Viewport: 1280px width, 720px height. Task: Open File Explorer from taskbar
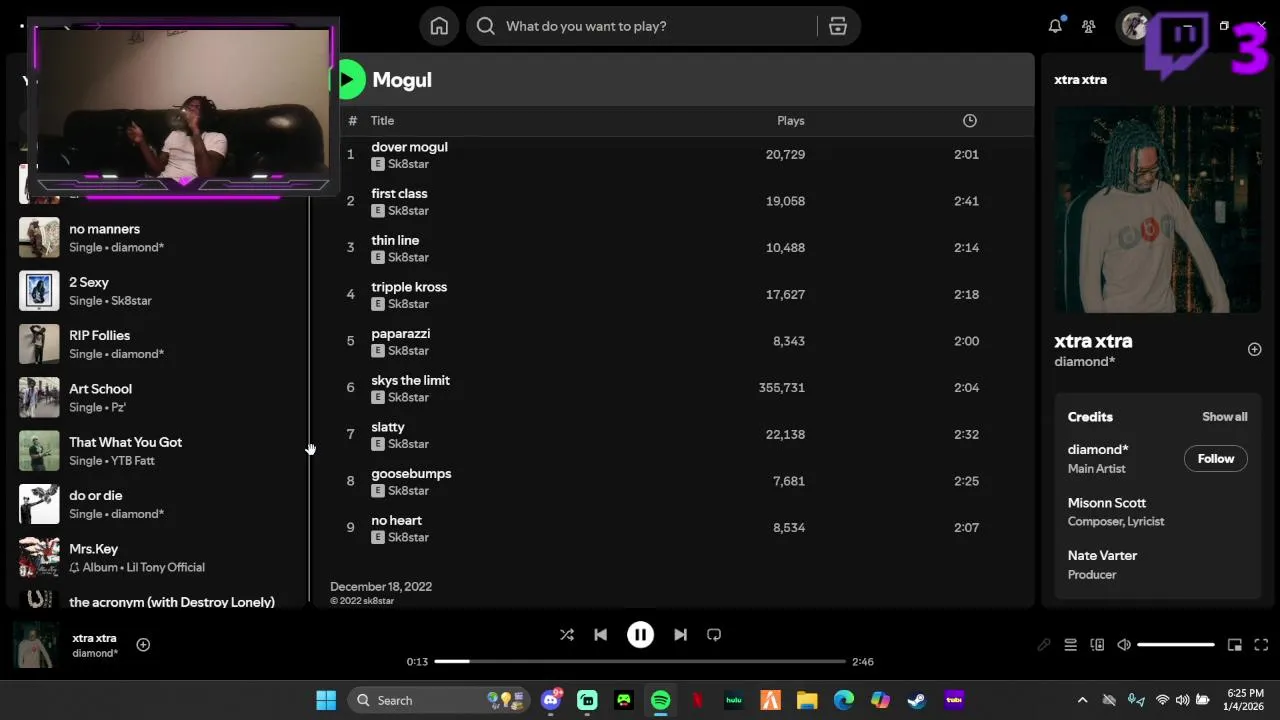click(x=807, y=700)
